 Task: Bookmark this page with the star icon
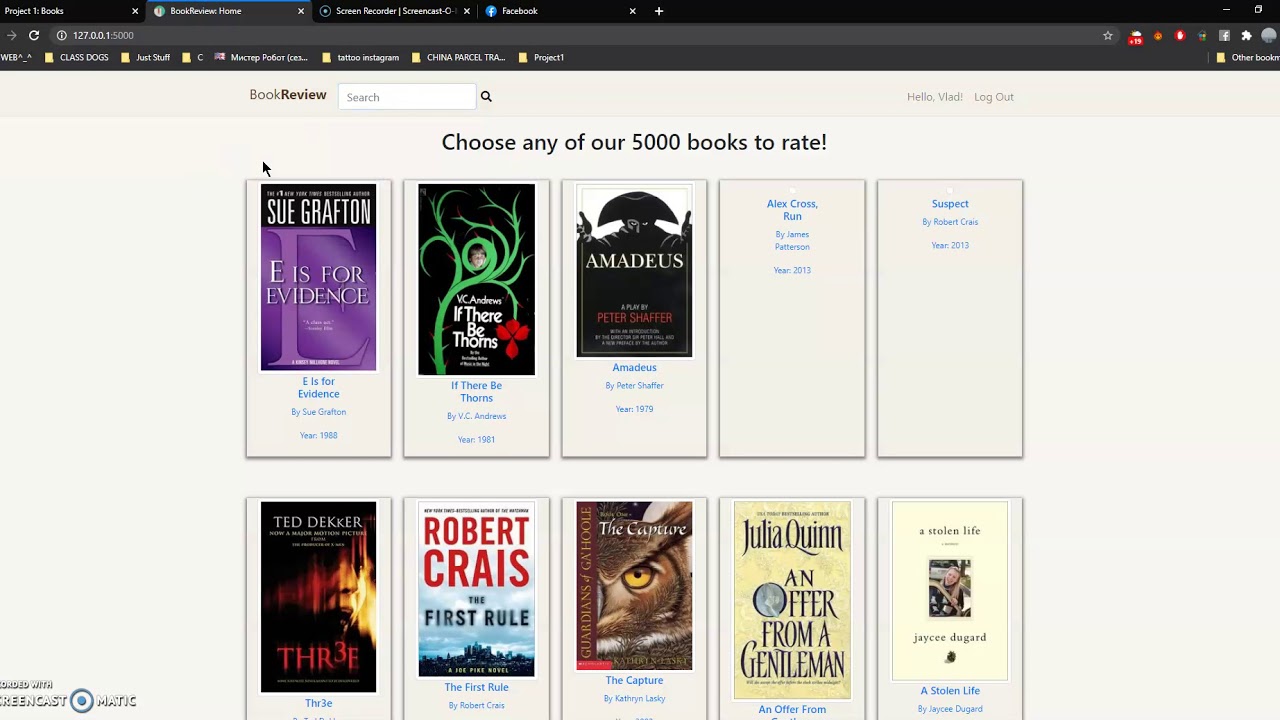click(x=1108, y=35)
